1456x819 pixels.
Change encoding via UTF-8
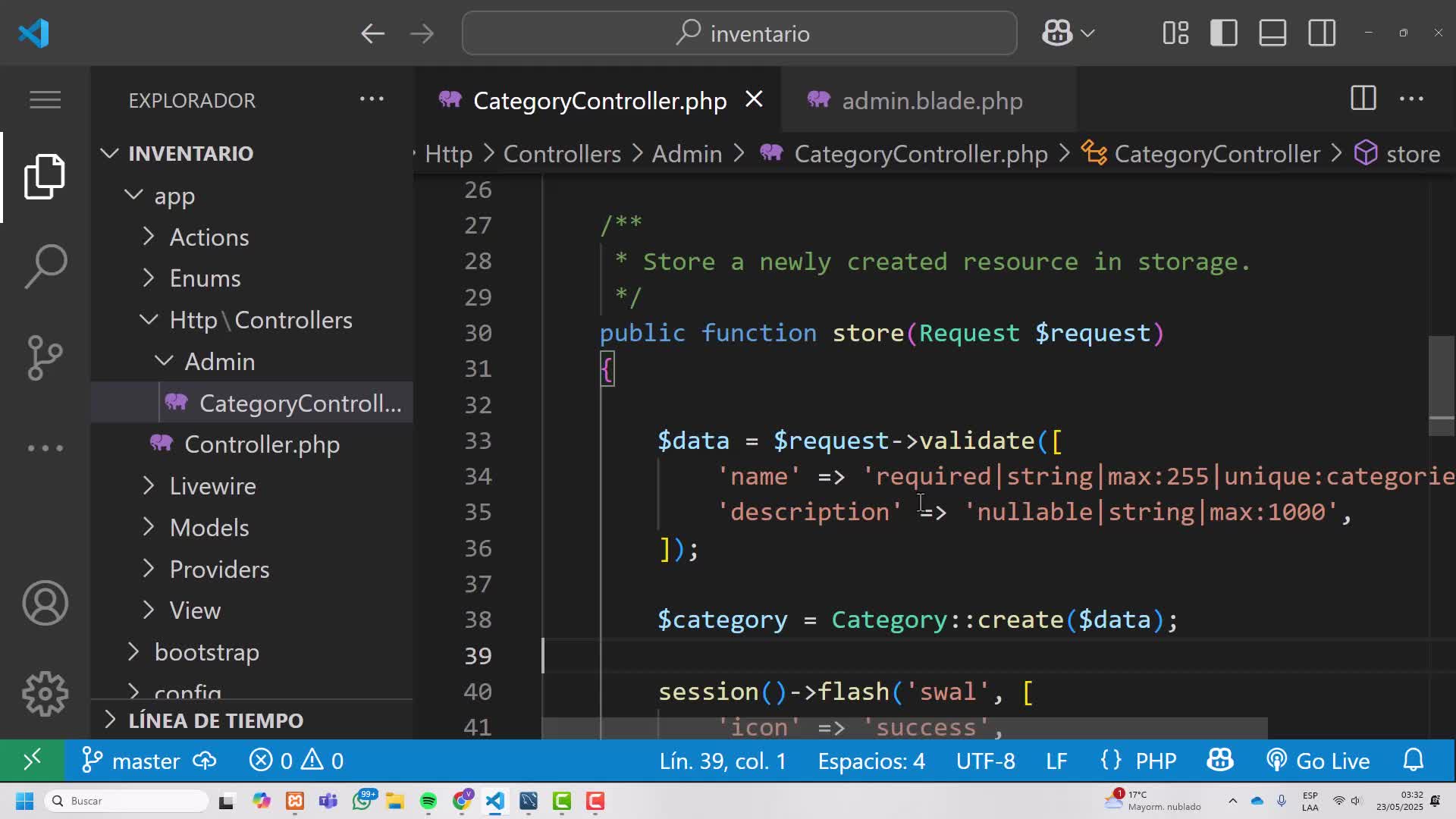[x=985, y=761]
